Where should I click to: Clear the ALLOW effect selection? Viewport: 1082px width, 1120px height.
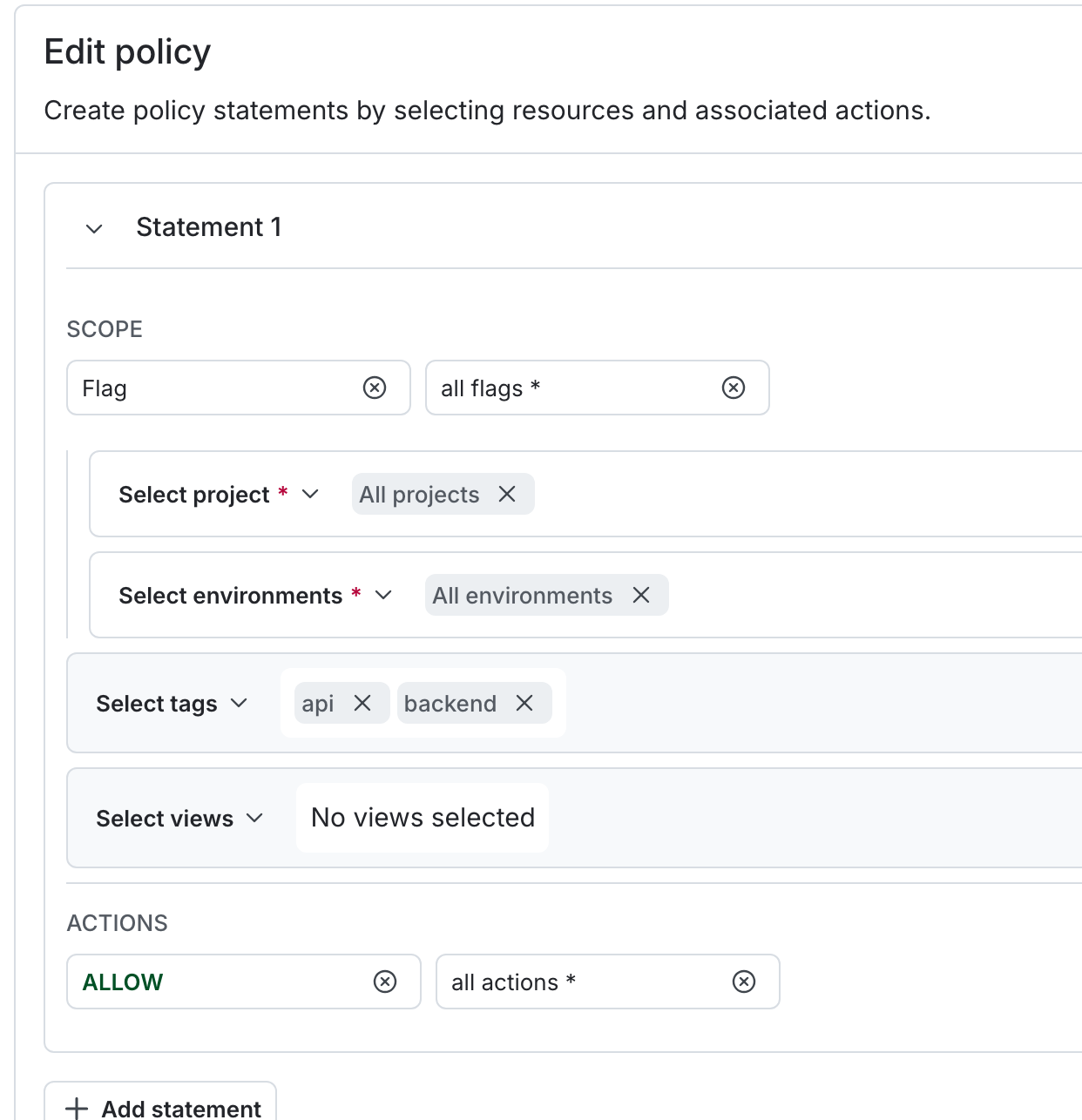click(383, 982)
